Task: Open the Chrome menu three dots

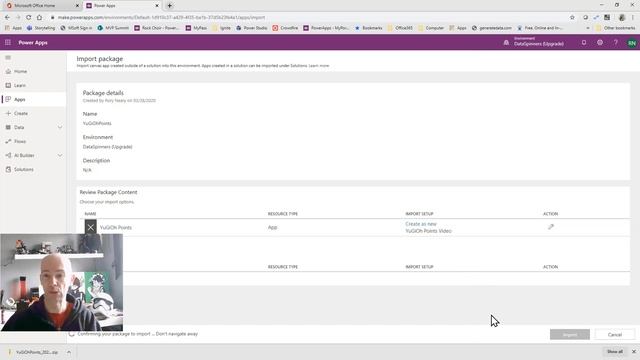Action: (633, 18)
